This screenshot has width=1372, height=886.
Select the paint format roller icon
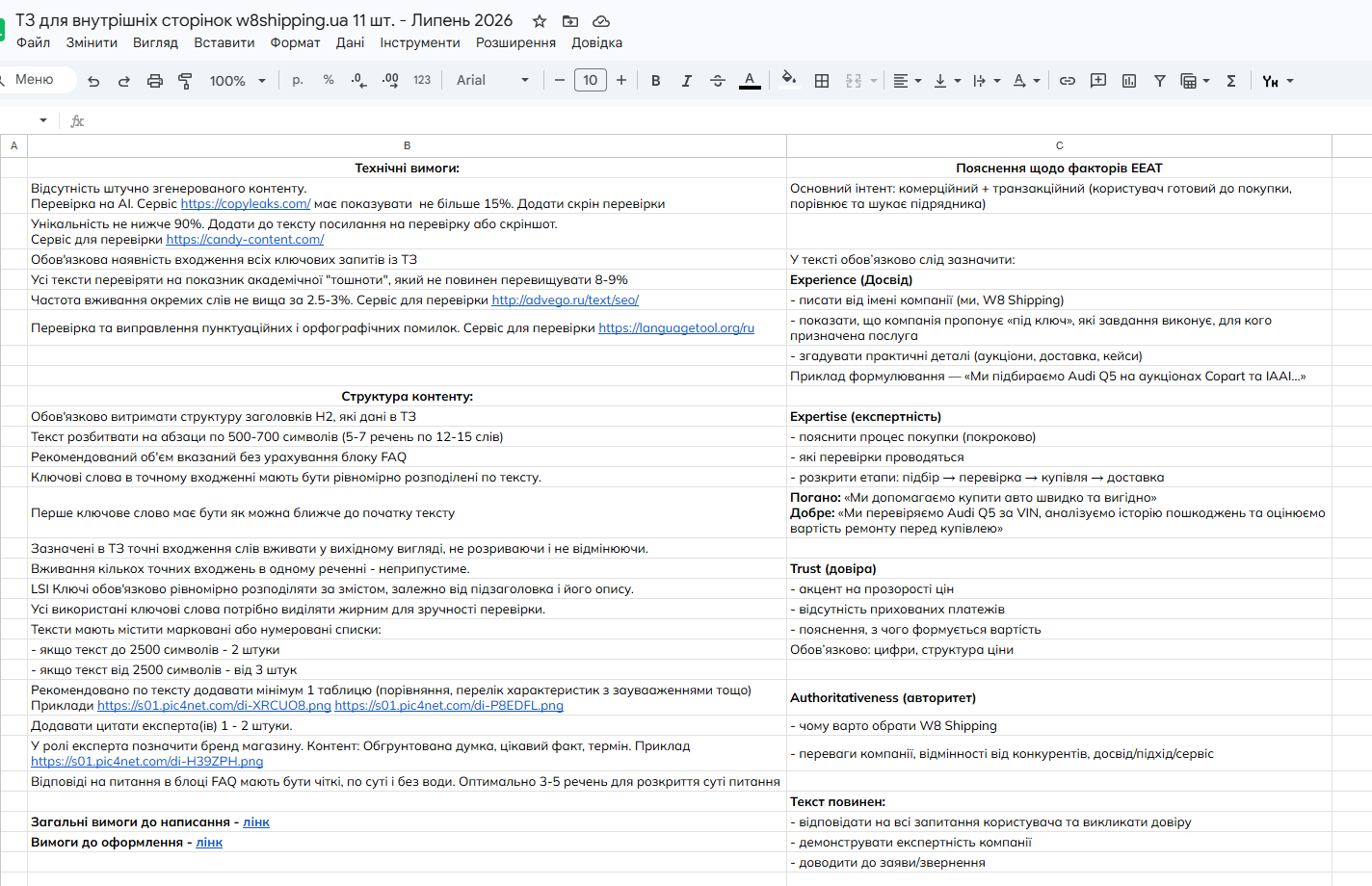185,81
